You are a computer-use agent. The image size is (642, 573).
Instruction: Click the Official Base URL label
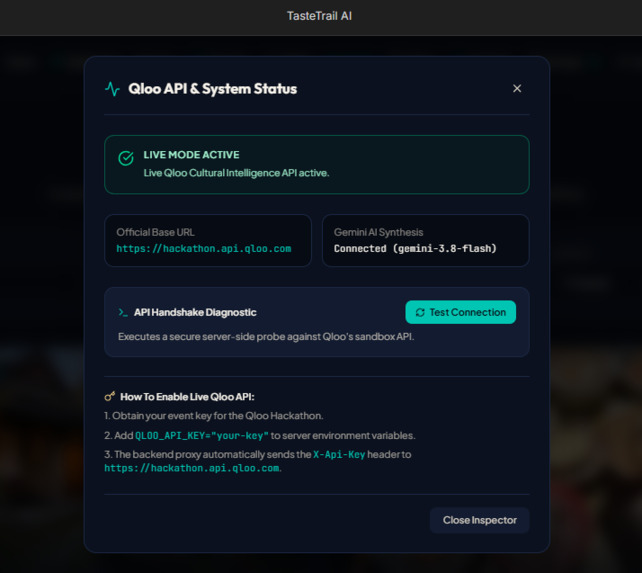pyautogui.click(x=155, y=232)
